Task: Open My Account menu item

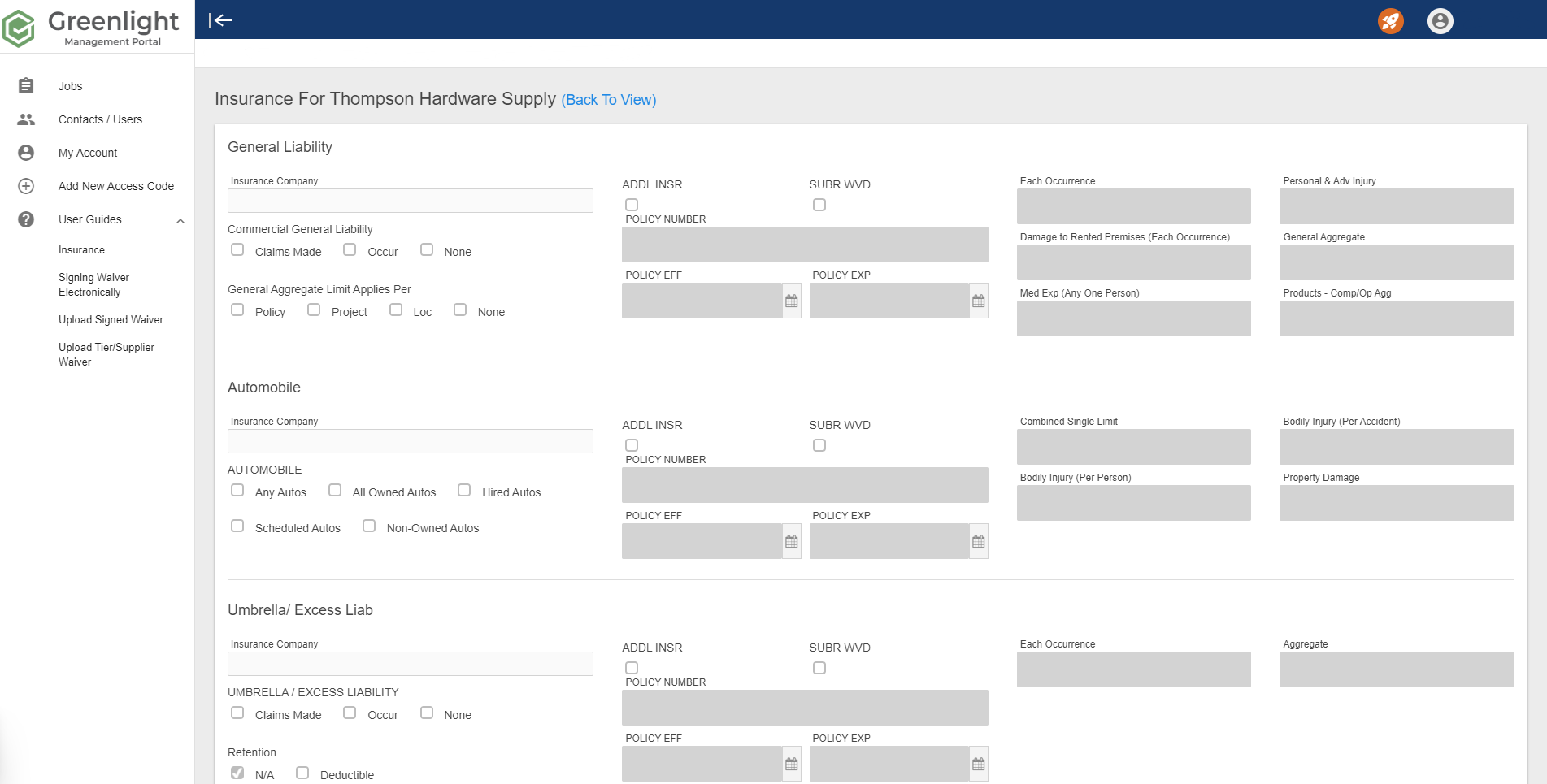Action: (x=88, y=153)
